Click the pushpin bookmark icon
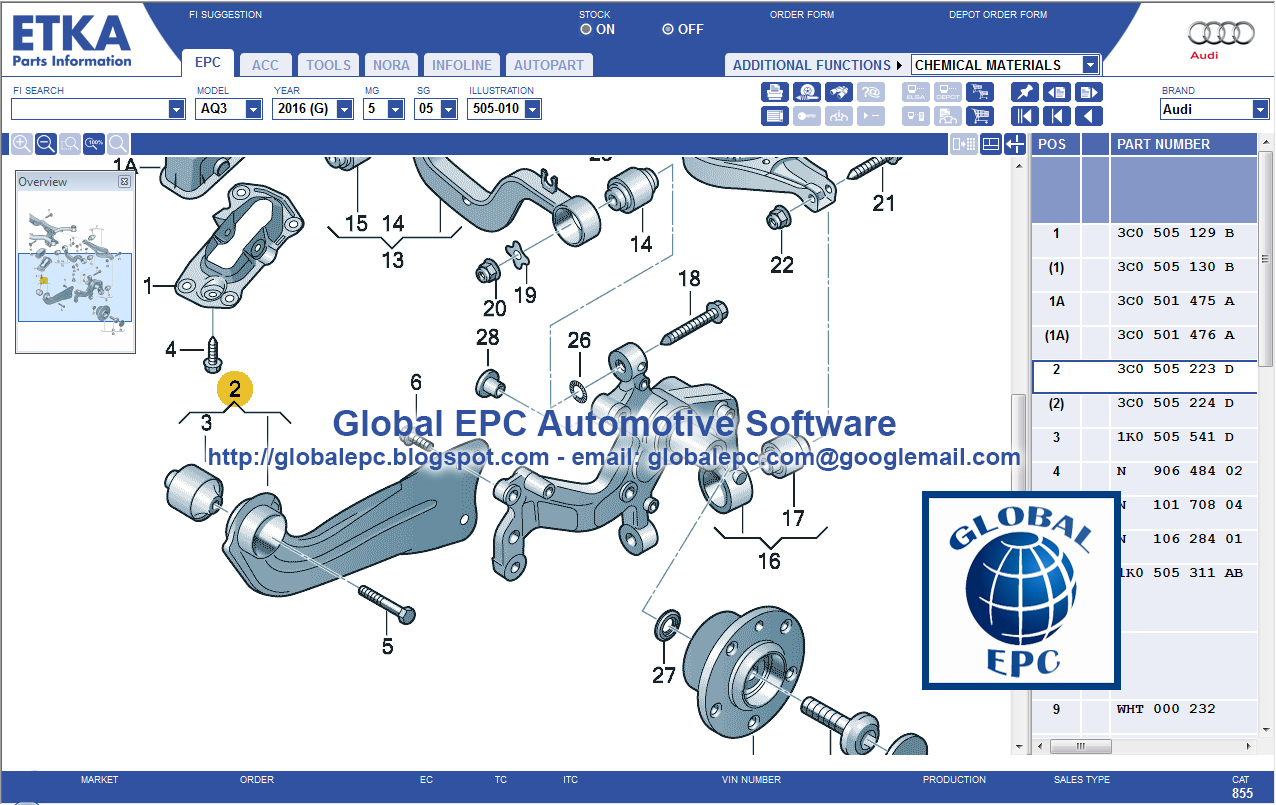The height and width of the screenshot is (805, 1276). (1025, 92)
